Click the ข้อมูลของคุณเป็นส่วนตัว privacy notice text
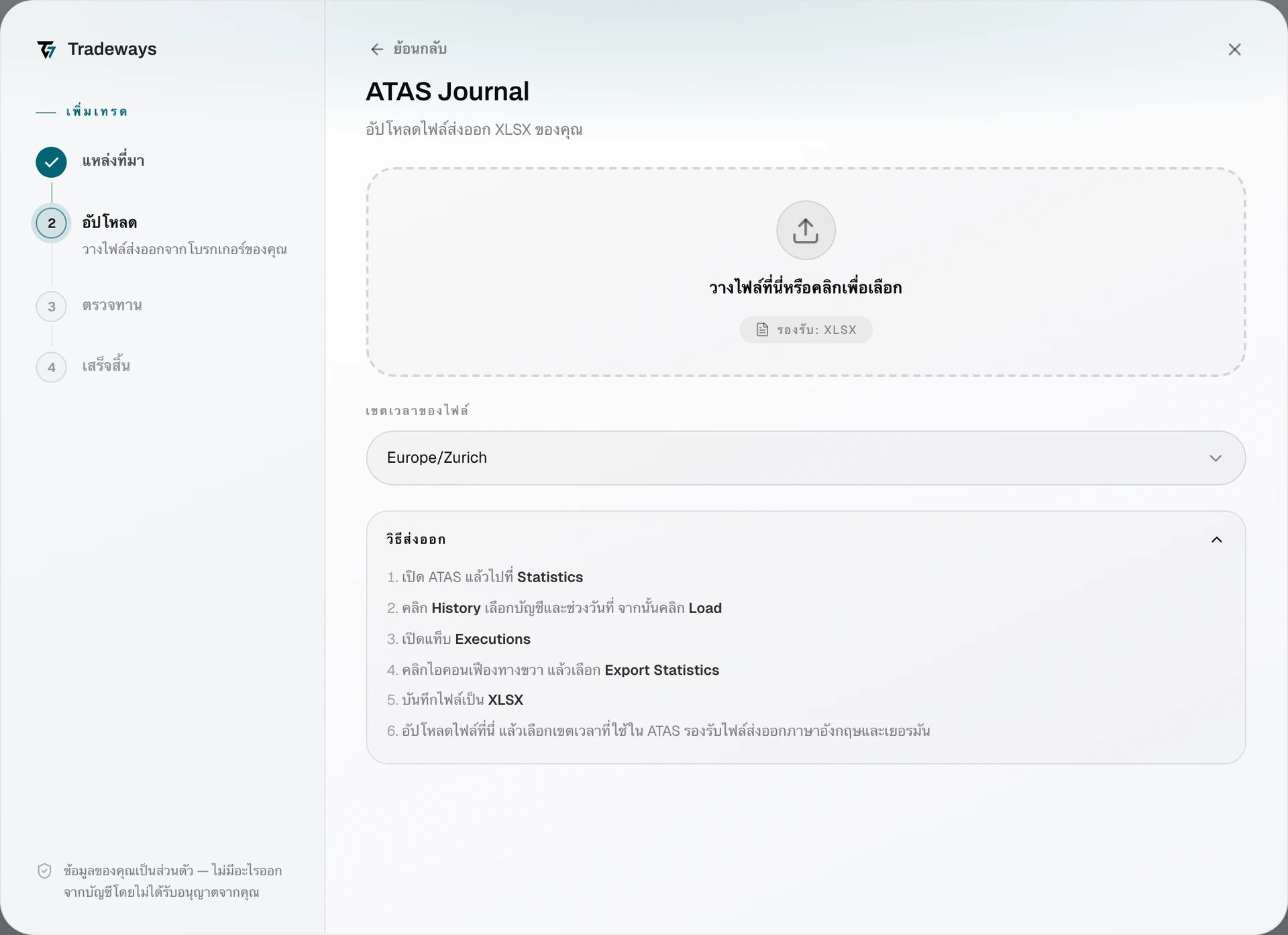Viewport: 1288px width, 935px height. coord(172,881)
